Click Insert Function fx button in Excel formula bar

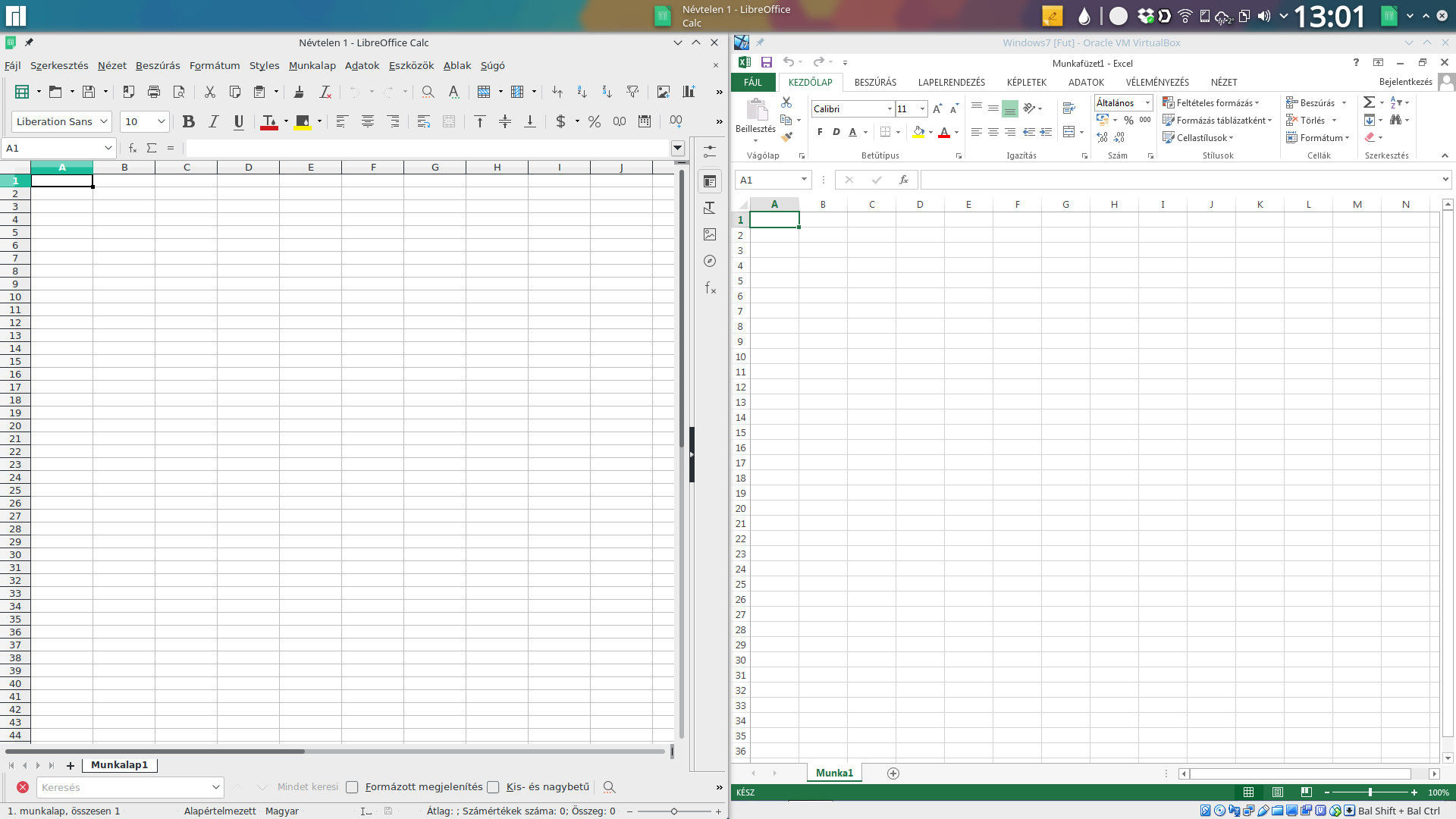(x=903, y=180)
